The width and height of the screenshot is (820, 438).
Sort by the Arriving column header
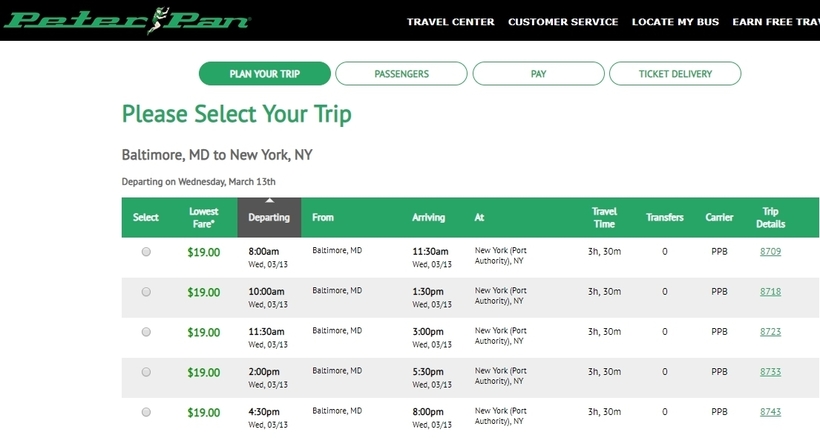coord(428,217)
